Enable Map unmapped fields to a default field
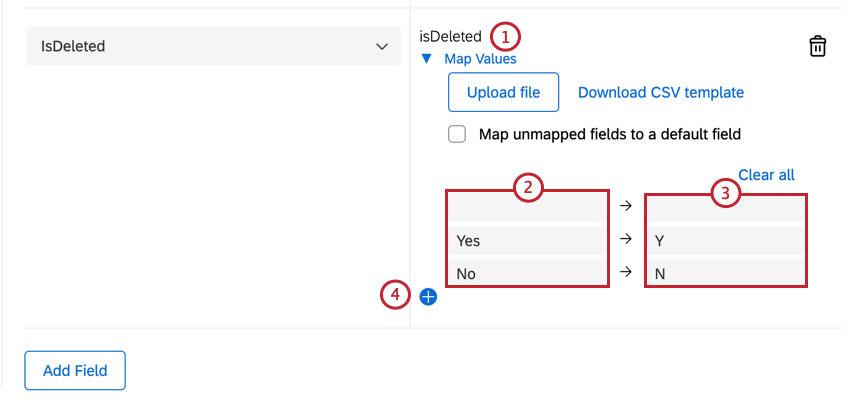Viewport: 850px width, 400px height. (x=458, y=134)
